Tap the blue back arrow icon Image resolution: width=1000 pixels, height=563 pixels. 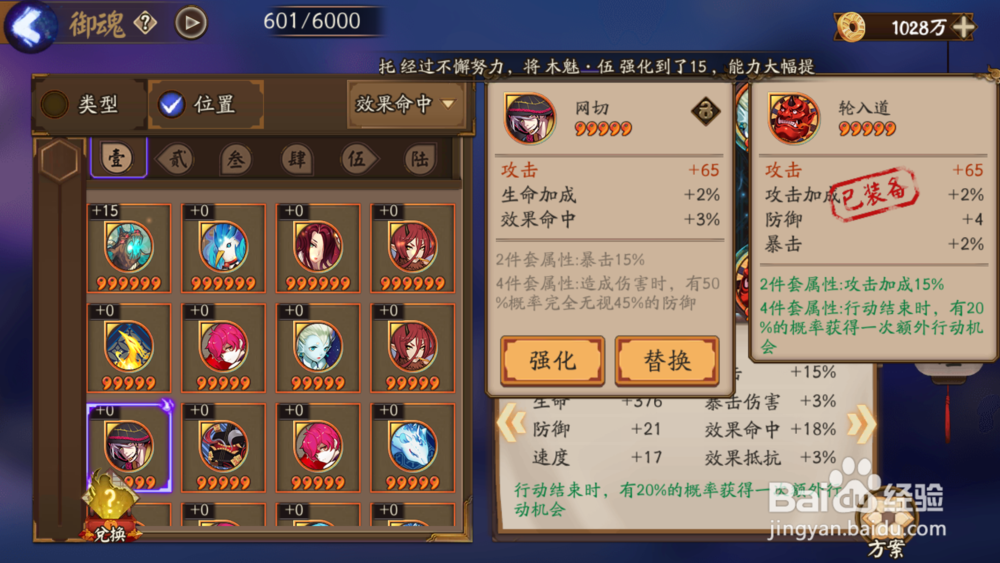click(29, 26)
